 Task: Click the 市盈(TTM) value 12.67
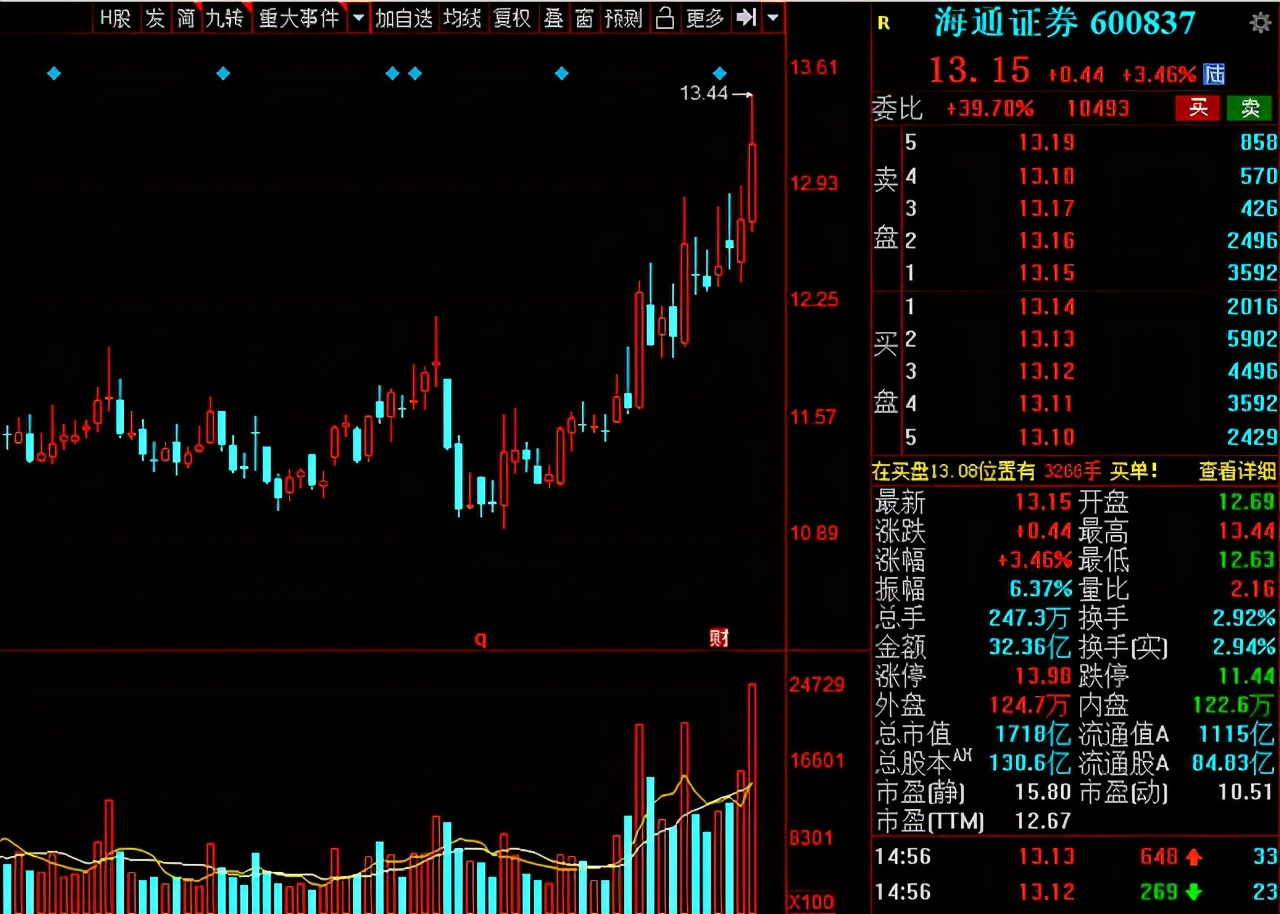(x=1043, y=821)
